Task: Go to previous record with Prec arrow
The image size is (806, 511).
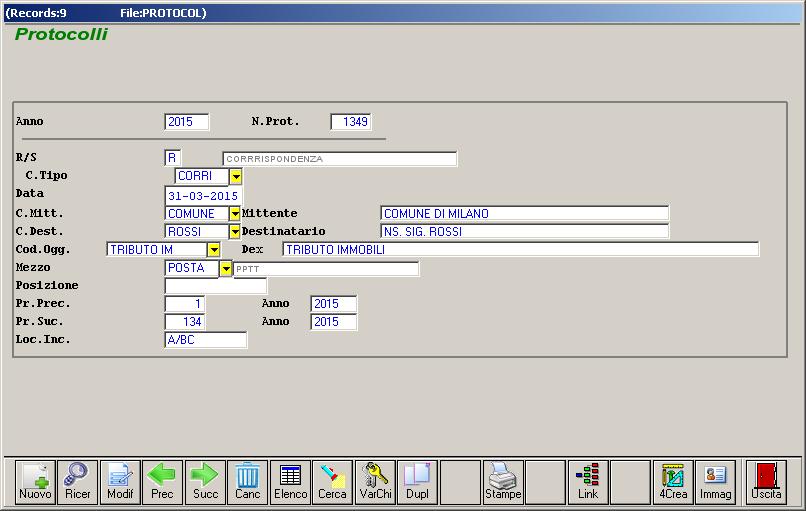Action: point(162,482)
